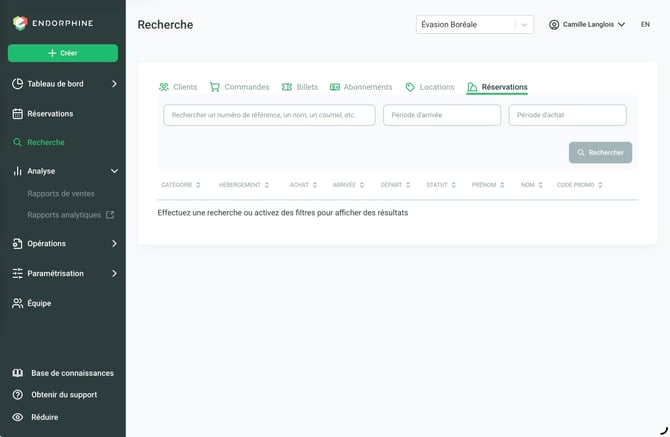
Task: Open the Abonnements card icon tab
Action: [335, 87]
